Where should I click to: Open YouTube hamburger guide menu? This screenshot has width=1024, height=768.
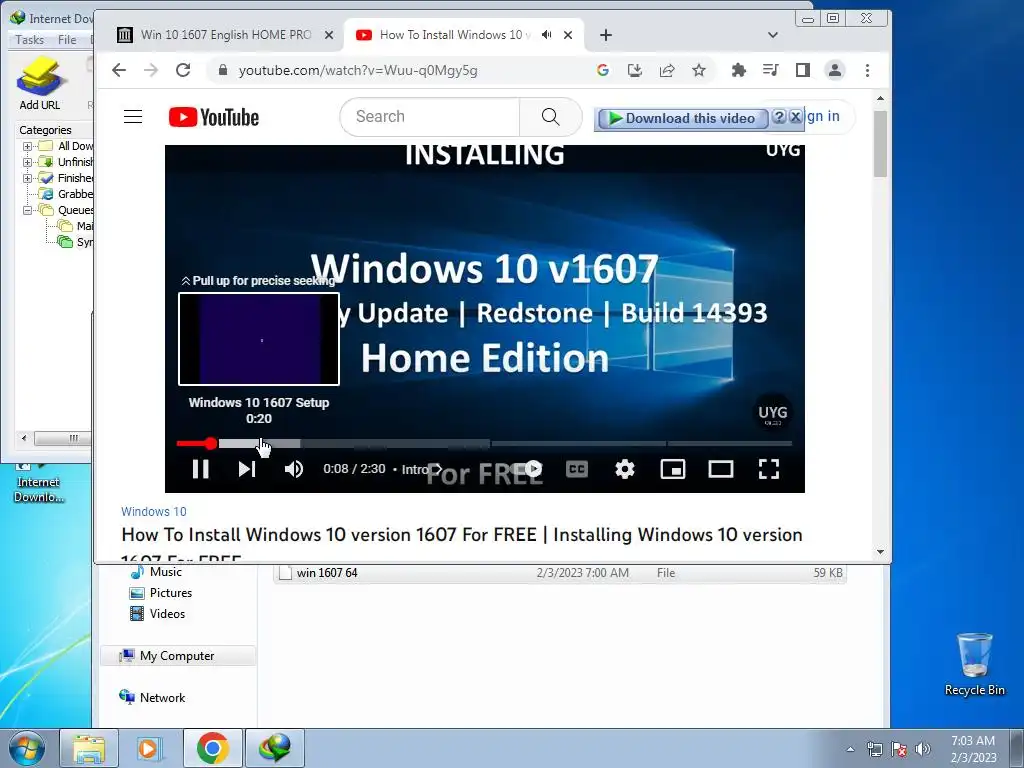(x=133, y=117)
